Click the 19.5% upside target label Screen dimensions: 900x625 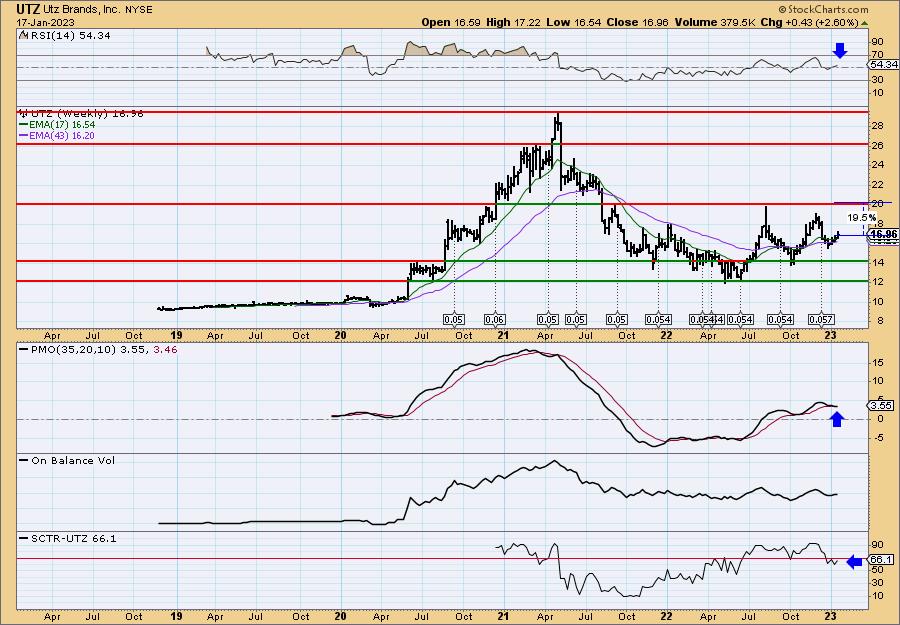pos(862,218)
